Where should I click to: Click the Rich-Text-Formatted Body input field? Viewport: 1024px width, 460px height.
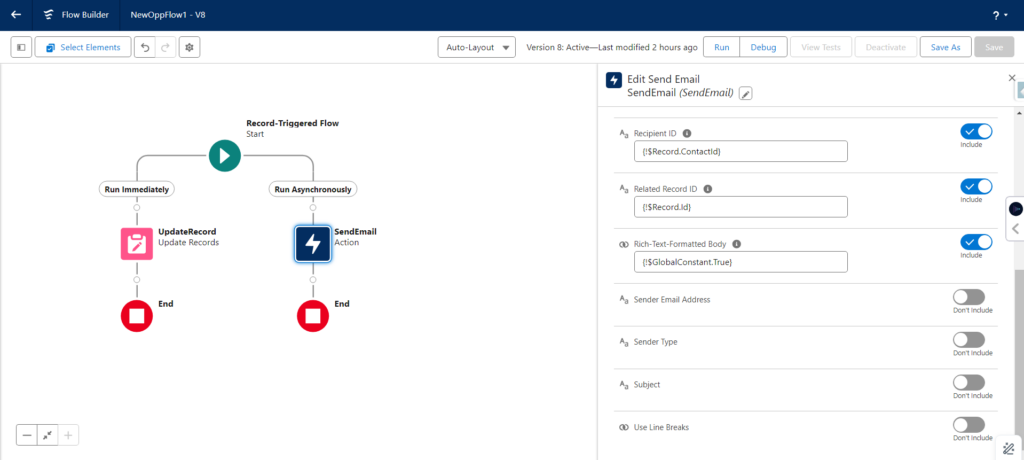coord(741,262)
